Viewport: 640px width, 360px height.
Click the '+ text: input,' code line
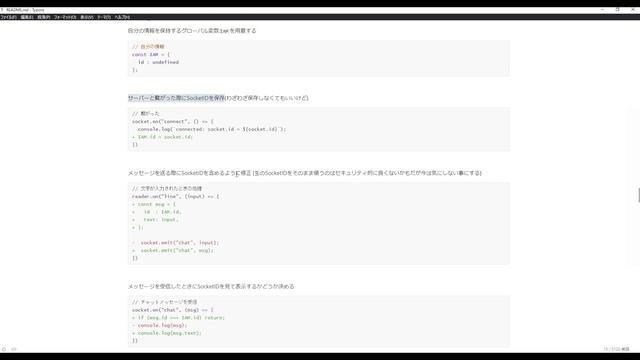coord(155,220)
